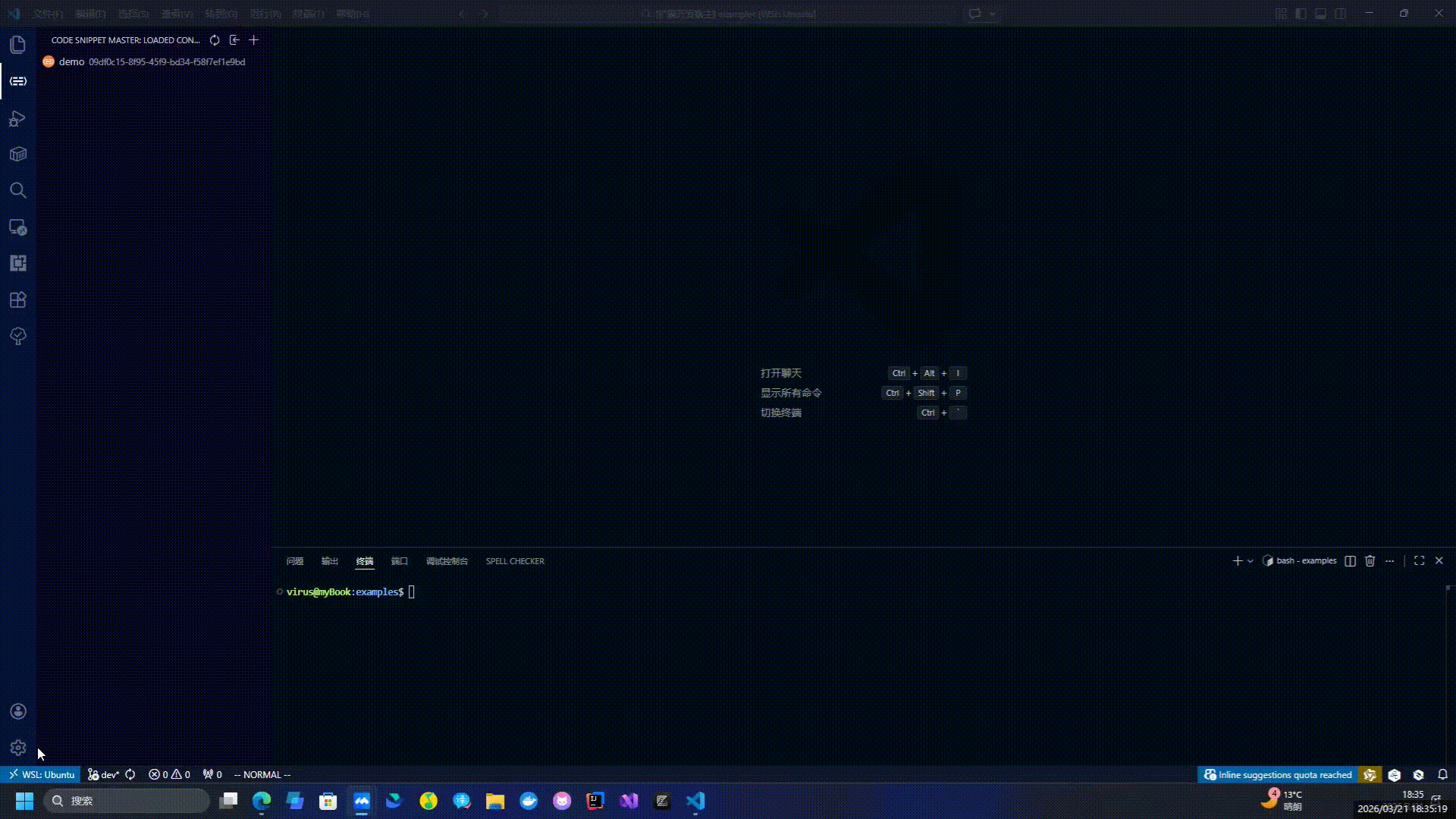
Task: Toggle primary sidebar layout button in title bar
Action: 1301,14
